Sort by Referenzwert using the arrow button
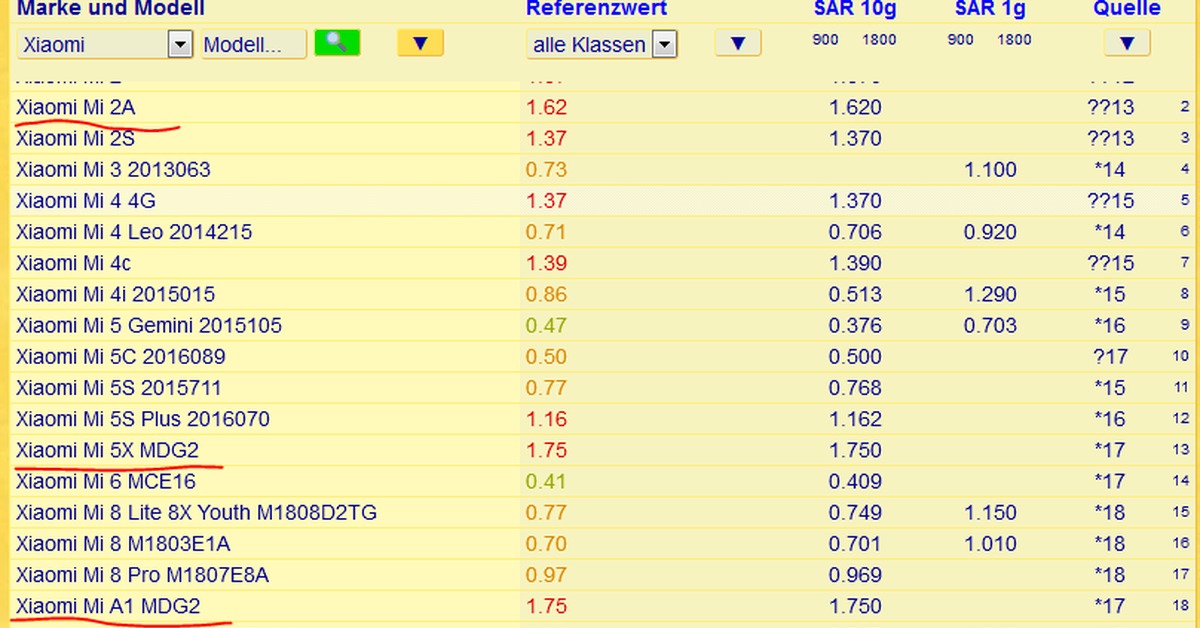1200x628 pixels. click(x=738, y=43)
